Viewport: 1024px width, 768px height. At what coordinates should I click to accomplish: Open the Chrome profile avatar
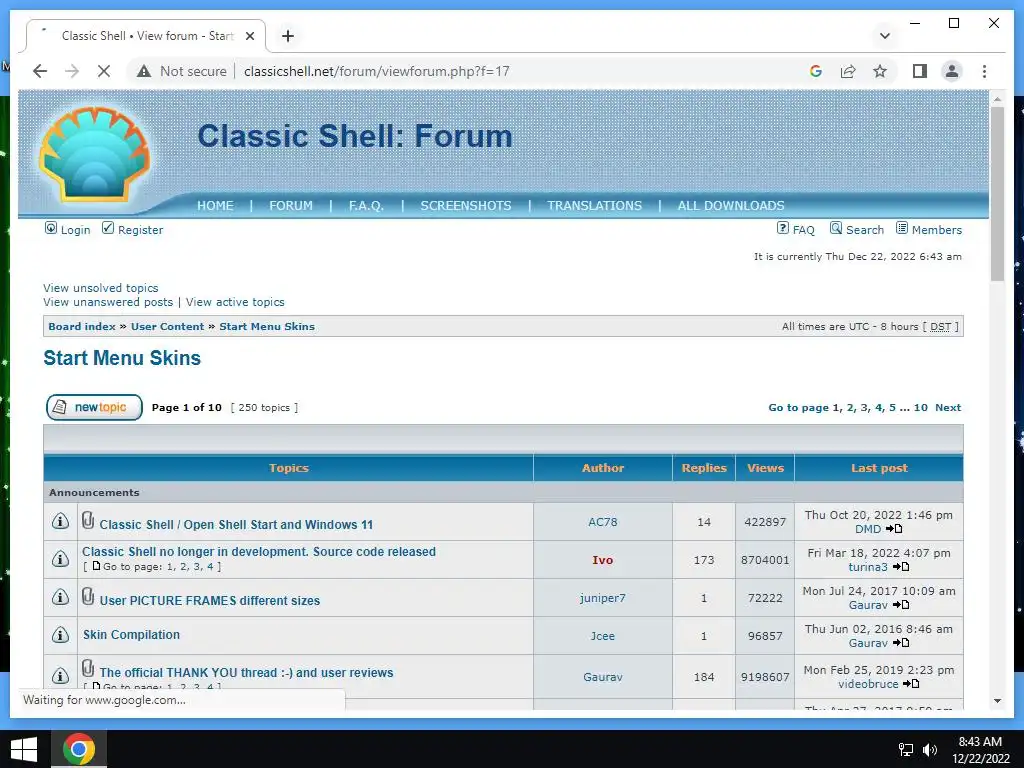point(952,71)
